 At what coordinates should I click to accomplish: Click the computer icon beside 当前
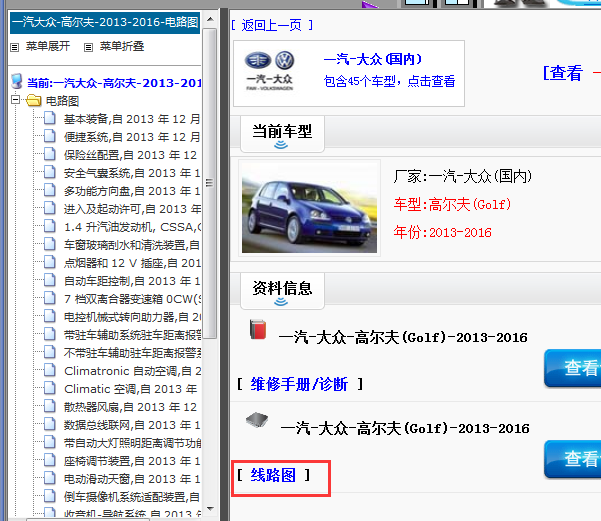pos(17,81)
